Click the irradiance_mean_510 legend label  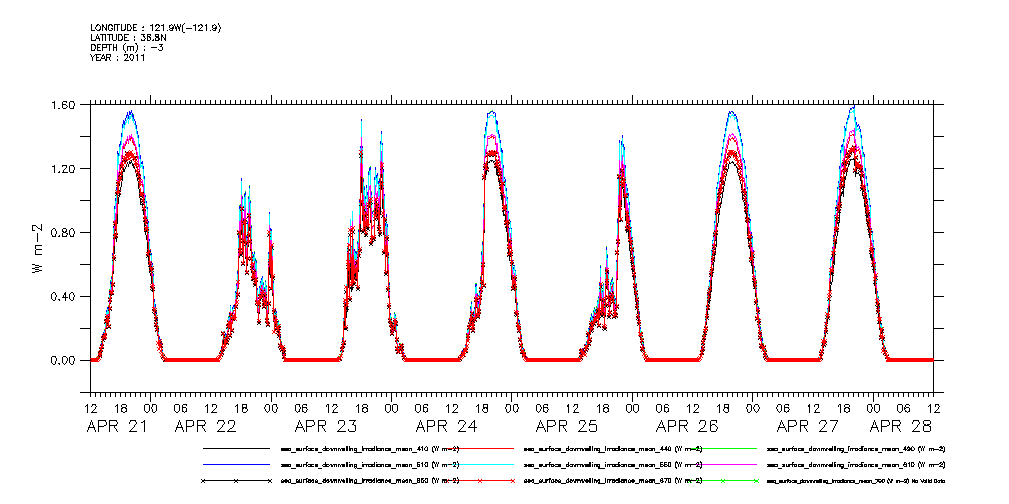tap(369, 465)
